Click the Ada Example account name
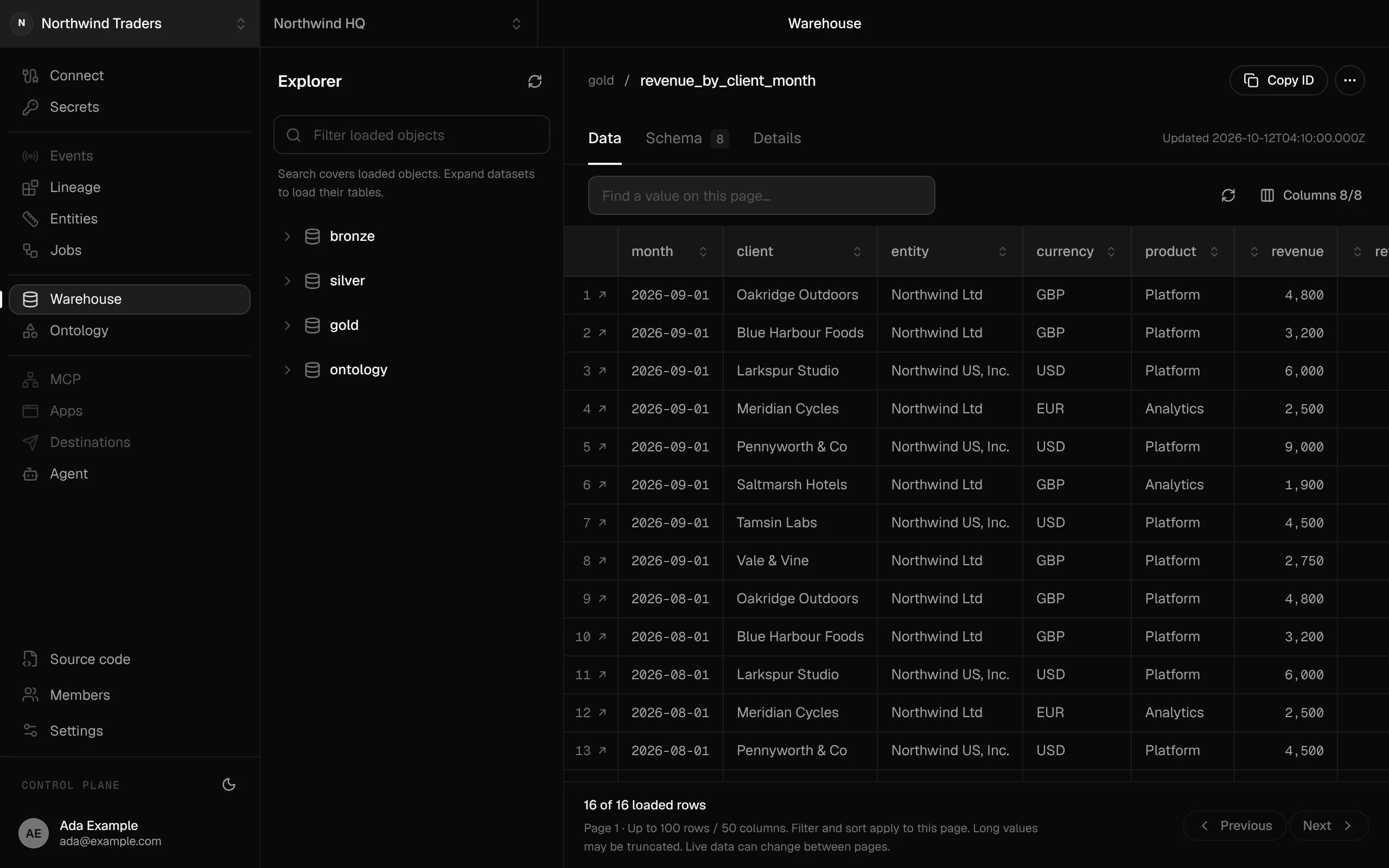 tap(99, 826)
